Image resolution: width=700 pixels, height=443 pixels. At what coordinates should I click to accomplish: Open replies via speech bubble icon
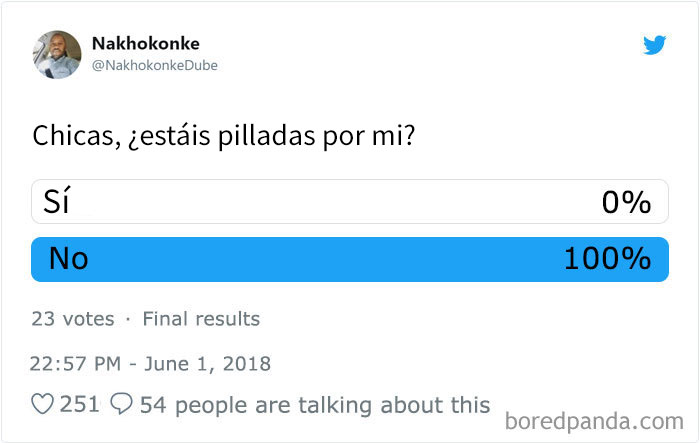[x=121, y=404]
